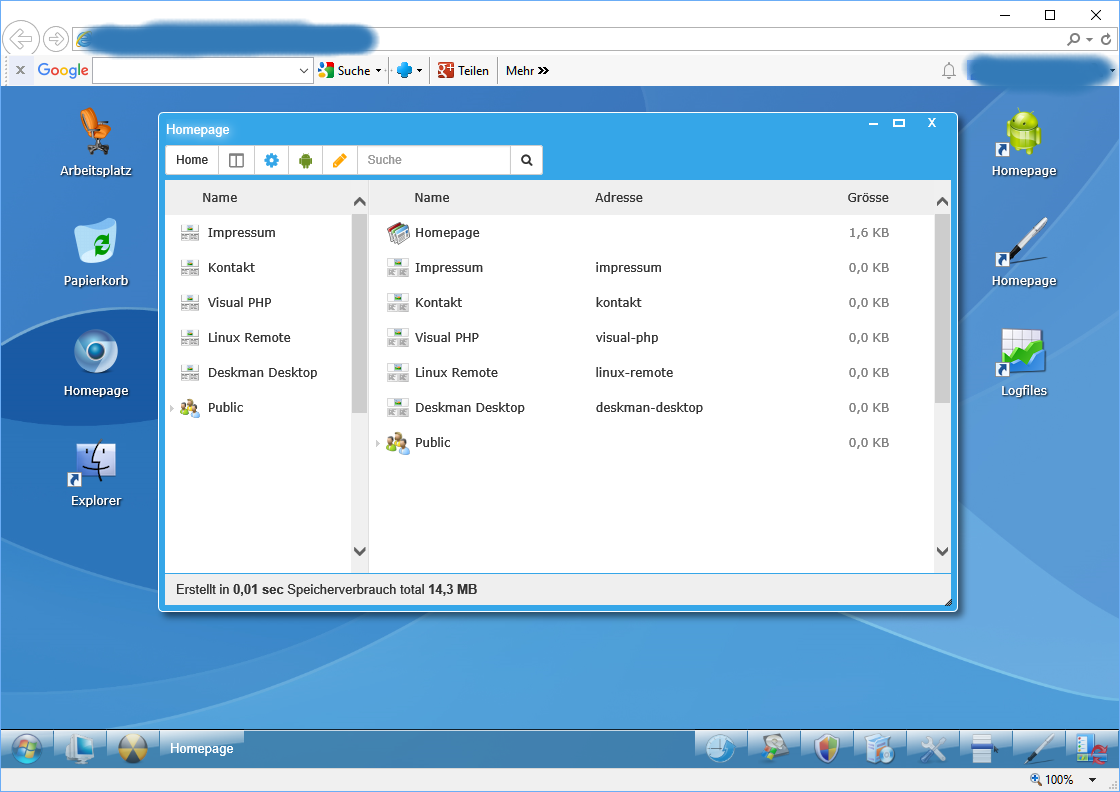
Task: Click the Suche field in Homepage window
Action: pyautogui.click(x=434, y=160)
